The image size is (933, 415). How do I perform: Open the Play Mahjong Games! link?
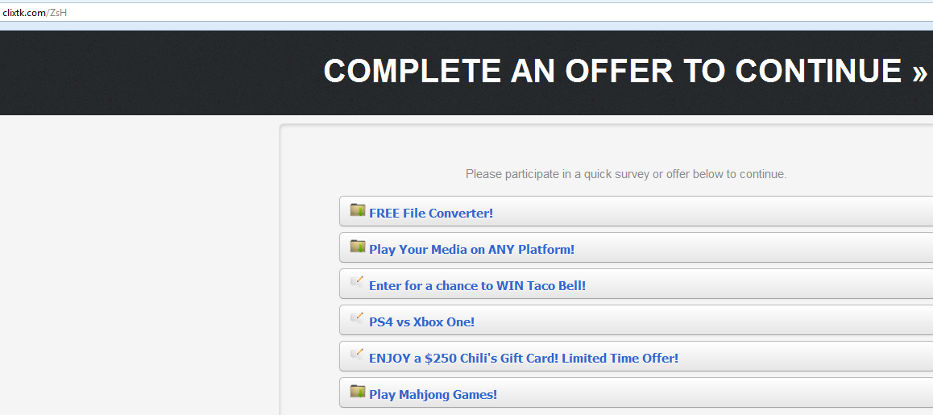[x=433, y=394]
